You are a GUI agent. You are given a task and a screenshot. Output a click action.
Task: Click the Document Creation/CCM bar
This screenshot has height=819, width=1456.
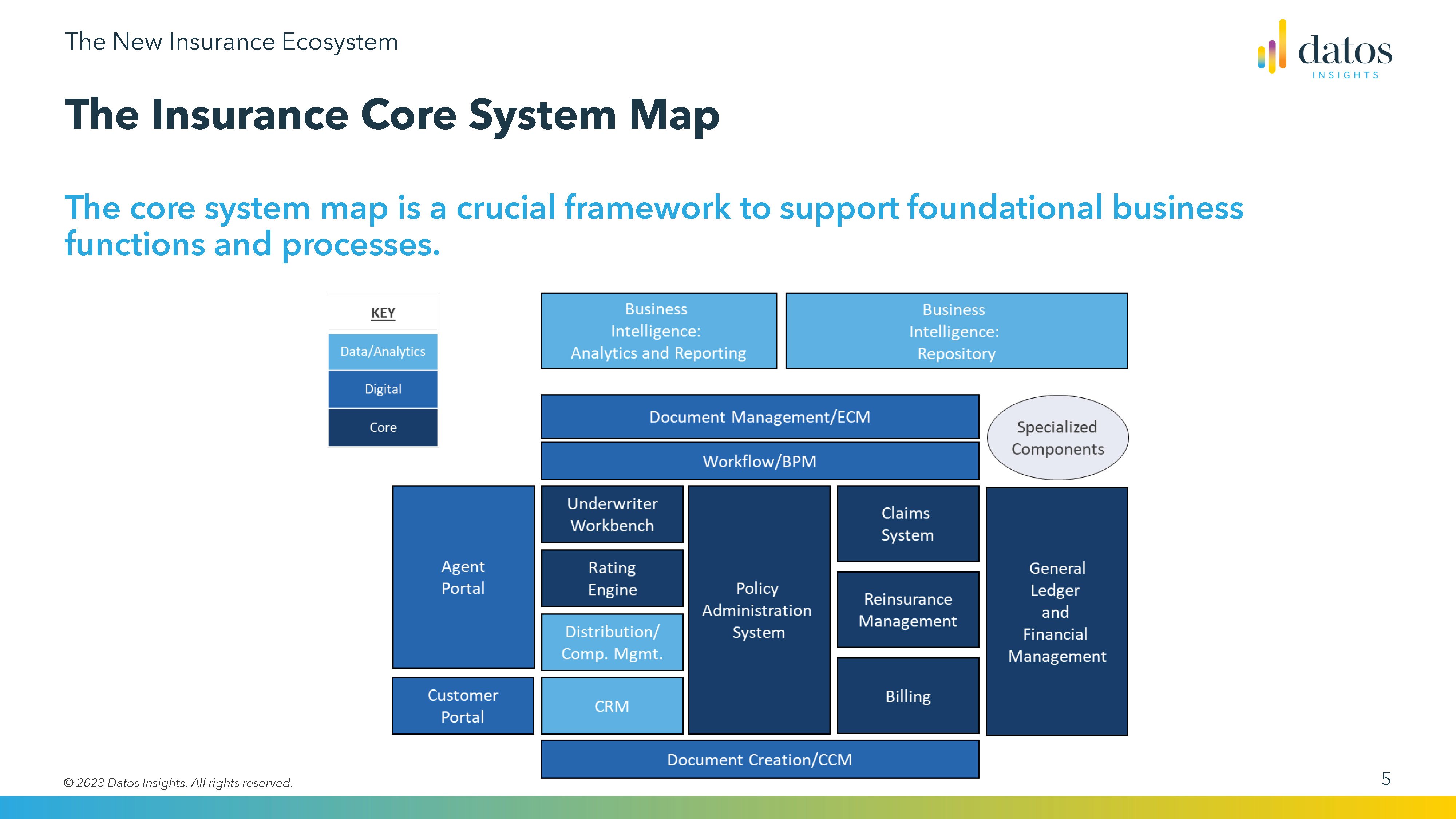coord(759,760)
